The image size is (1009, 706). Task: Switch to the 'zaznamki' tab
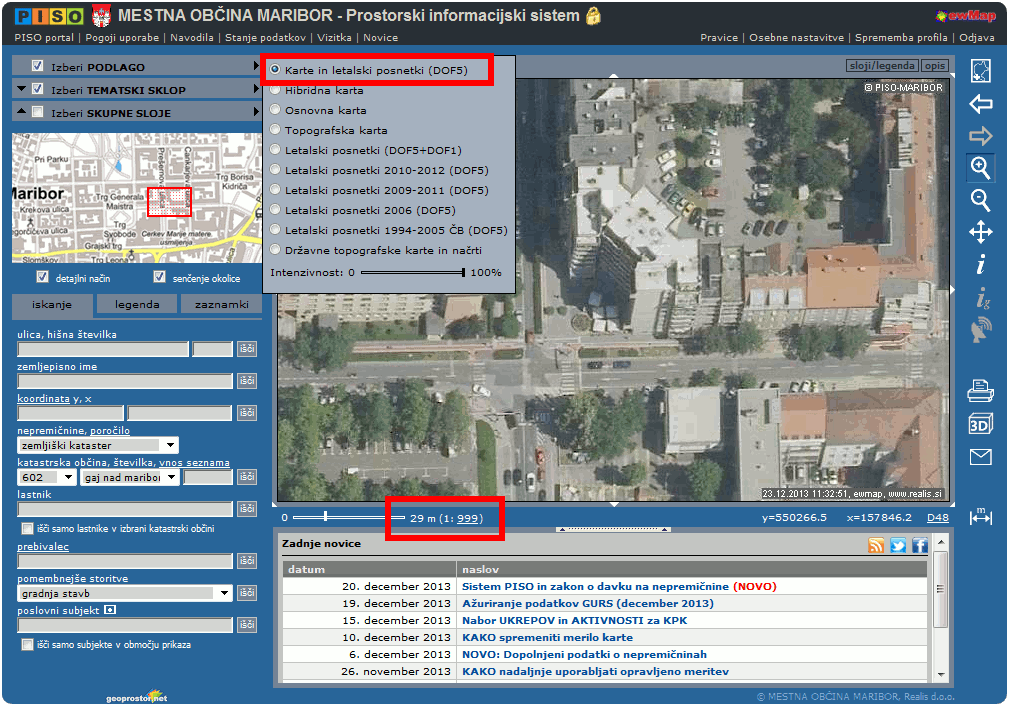(x=221, y=304)
